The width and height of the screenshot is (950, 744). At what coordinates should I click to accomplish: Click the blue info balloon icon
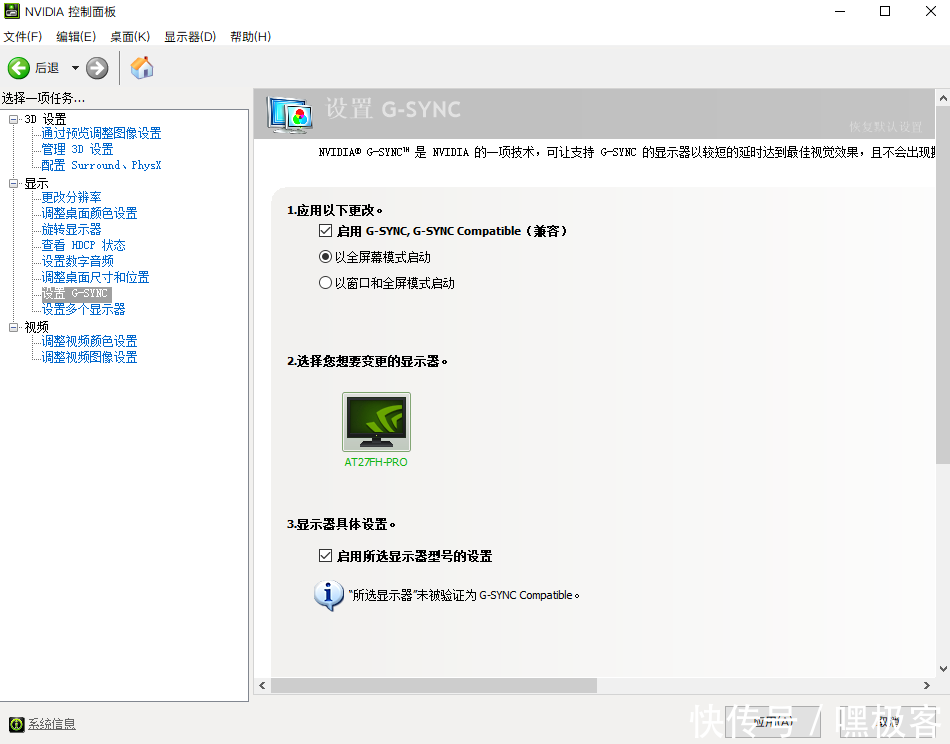[329, 596]
